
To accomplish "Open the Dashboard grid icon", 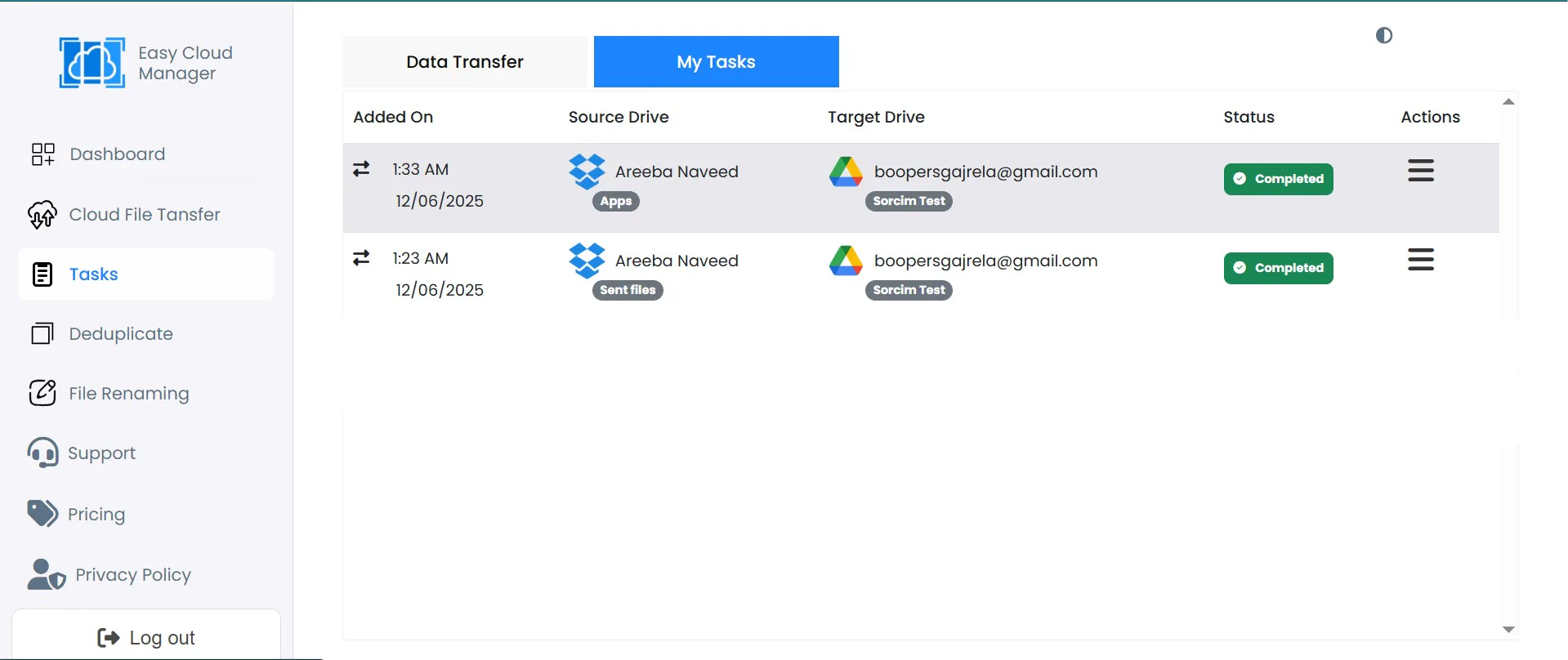I will (x=43, y=154).
